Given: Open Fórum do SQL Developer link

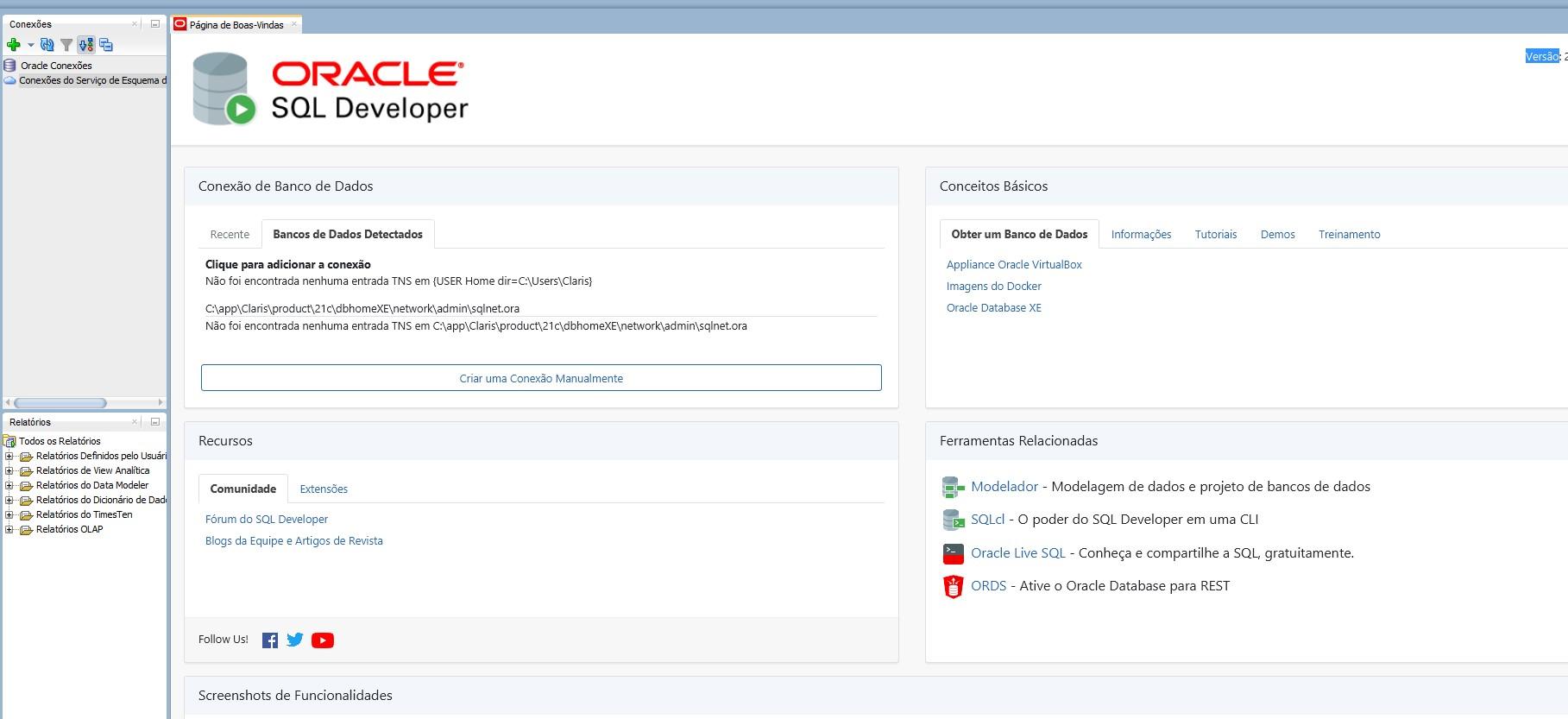Looking at the screenshot, I should point(267,520).
